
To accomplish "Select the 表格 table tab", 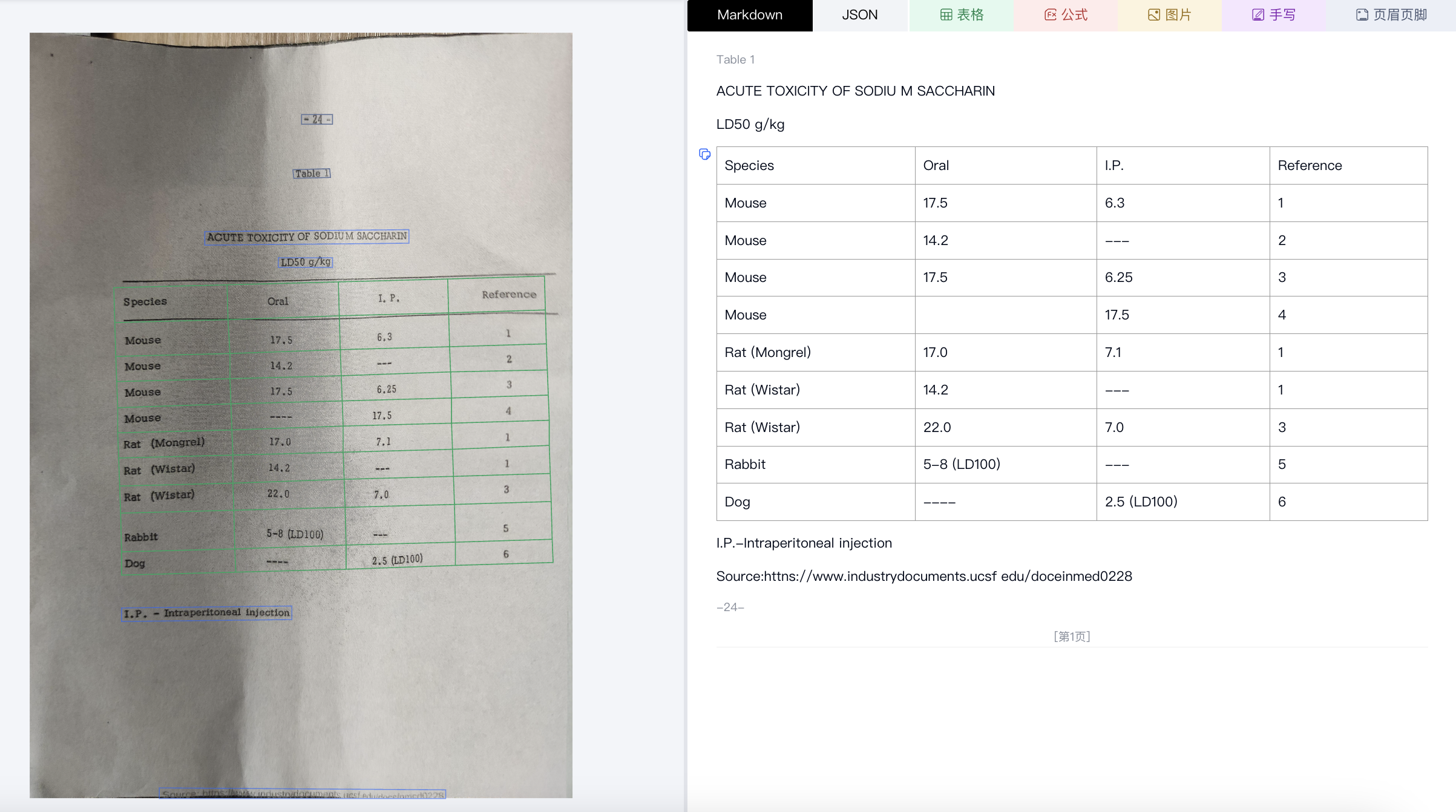I will 961,15.
